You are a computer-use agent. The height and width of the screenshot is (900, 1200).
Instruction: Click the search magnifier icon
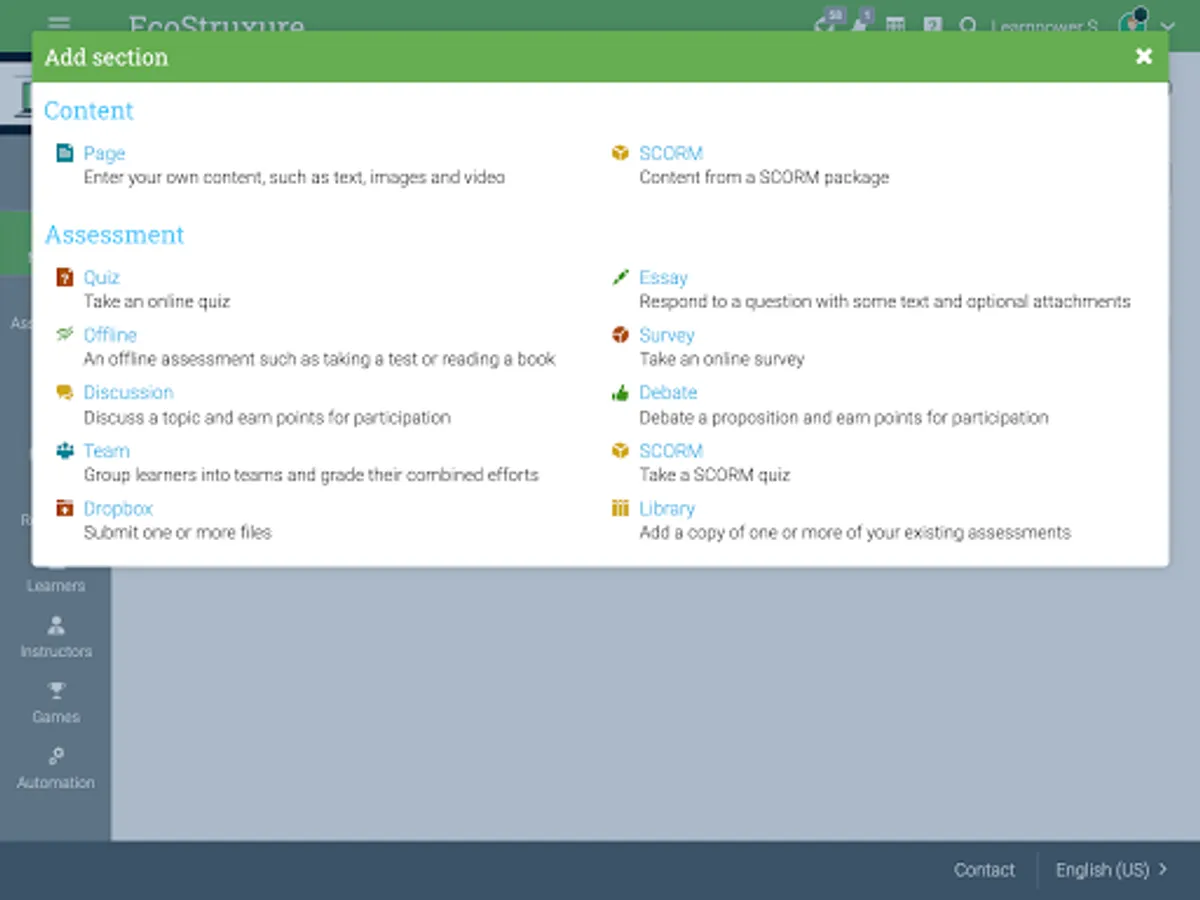[968, 24]
